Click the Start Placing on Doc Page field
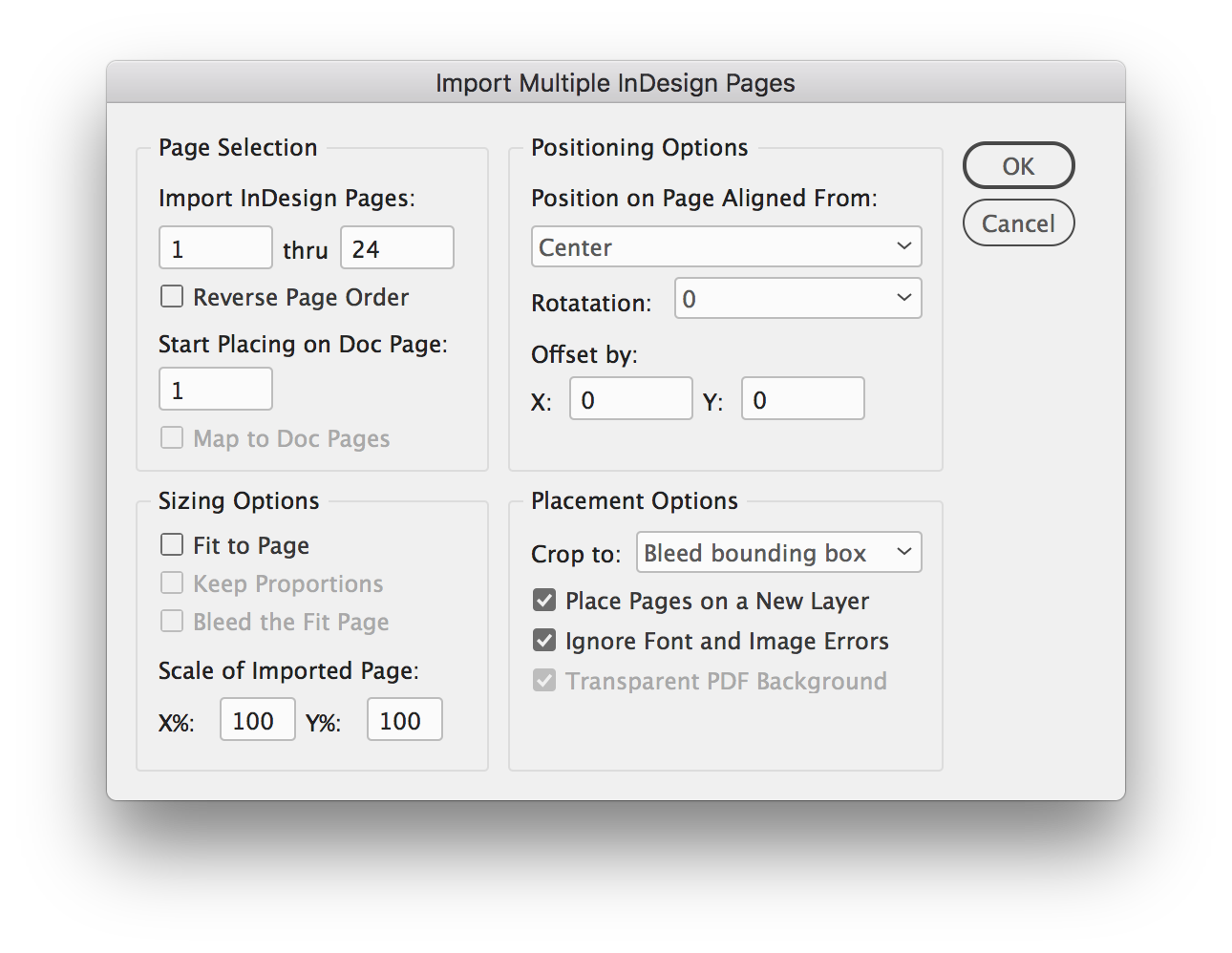This screenshot has height=953, width=1232. coord(216,390)
